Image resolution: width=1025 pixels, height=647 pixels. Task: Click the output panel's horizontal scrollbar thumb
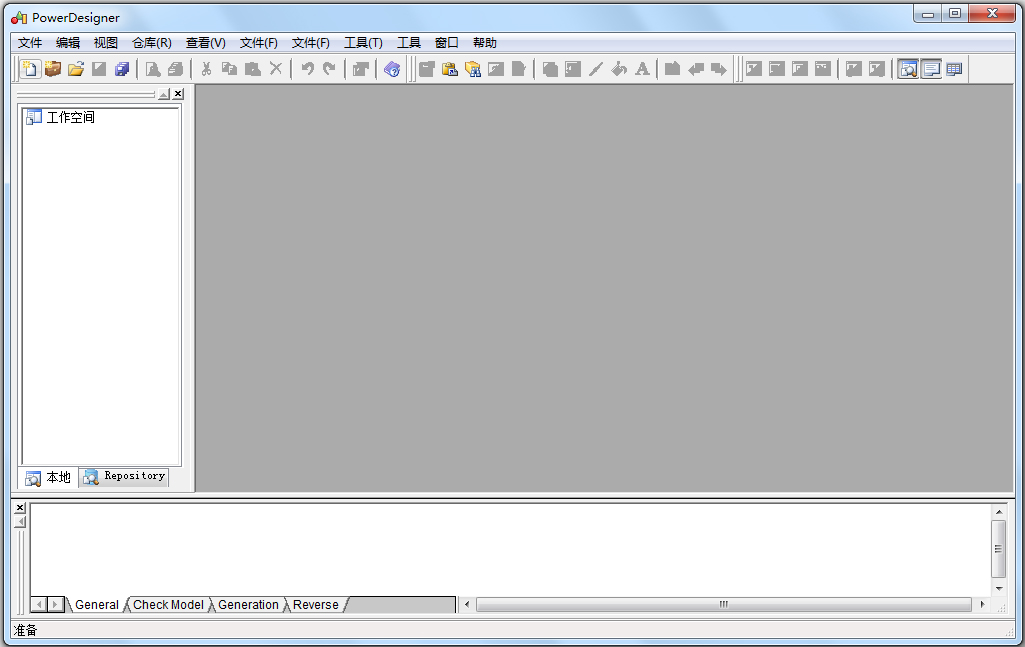pos(723,605)
